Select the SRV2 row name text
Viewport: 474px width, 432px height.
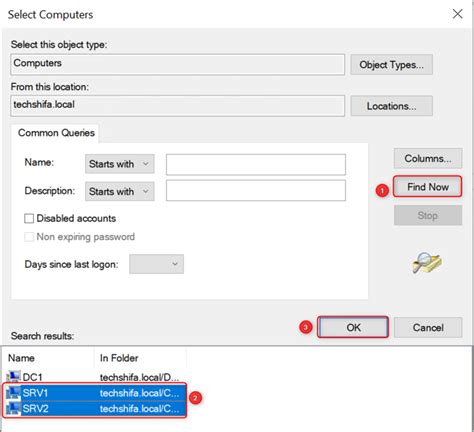(x=35, y=408)
